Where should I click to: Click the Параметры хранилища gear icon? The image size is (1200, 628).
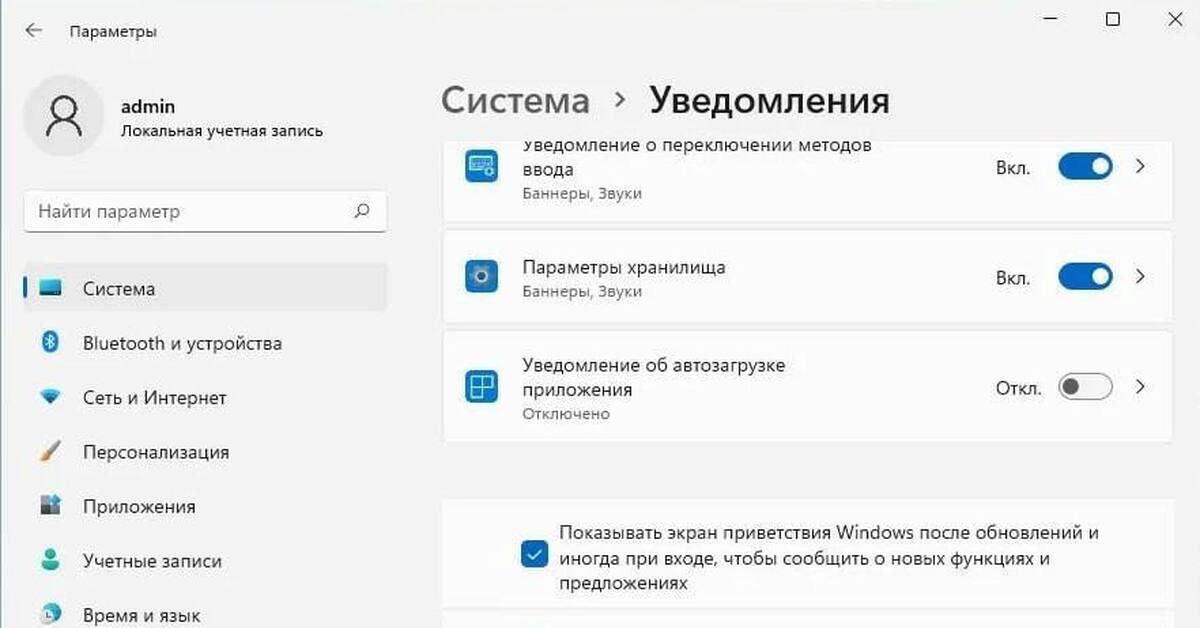click(481, 277)
